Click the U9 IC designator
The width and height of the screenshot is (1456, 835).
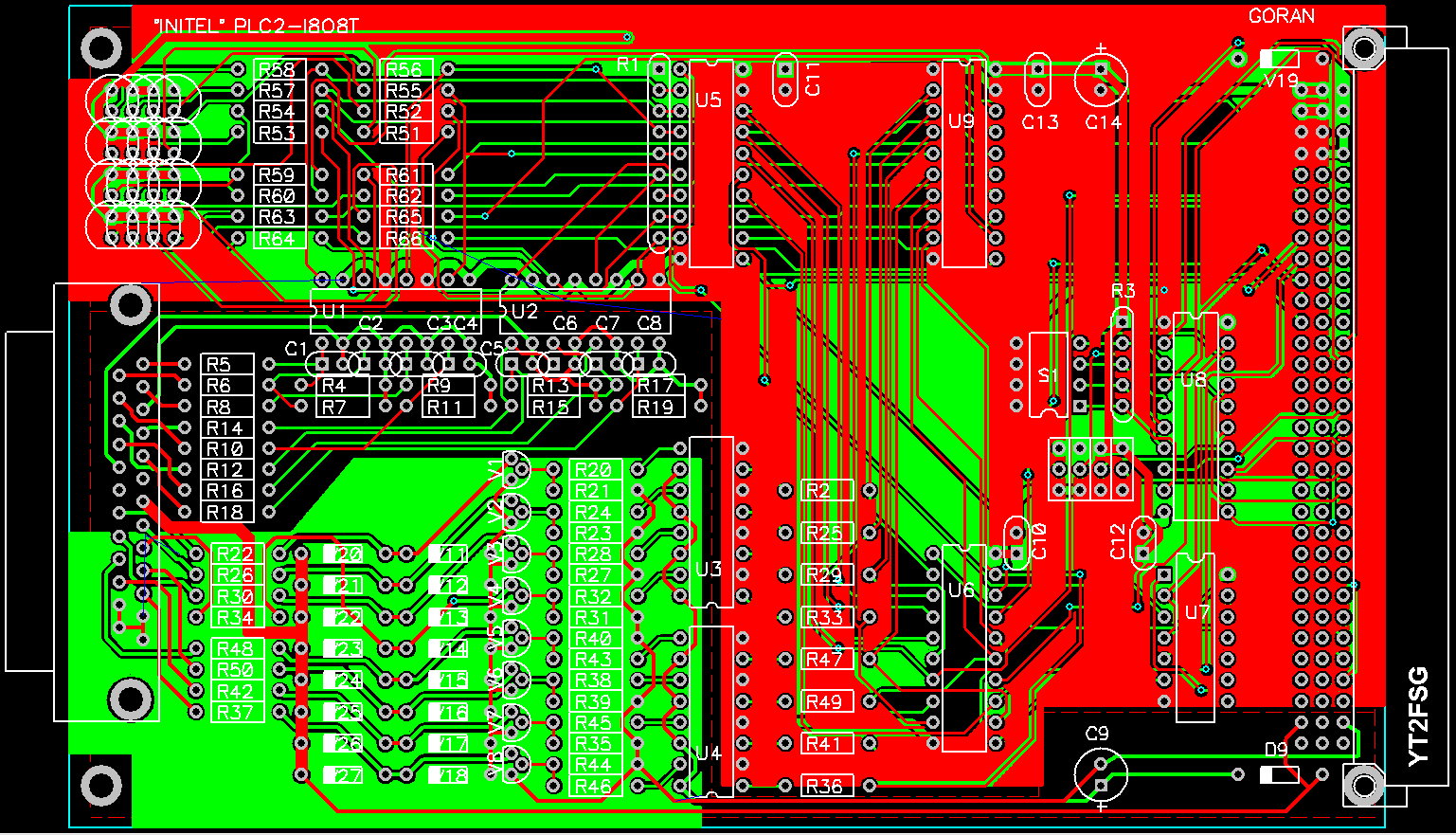click(x=962, y=120)
